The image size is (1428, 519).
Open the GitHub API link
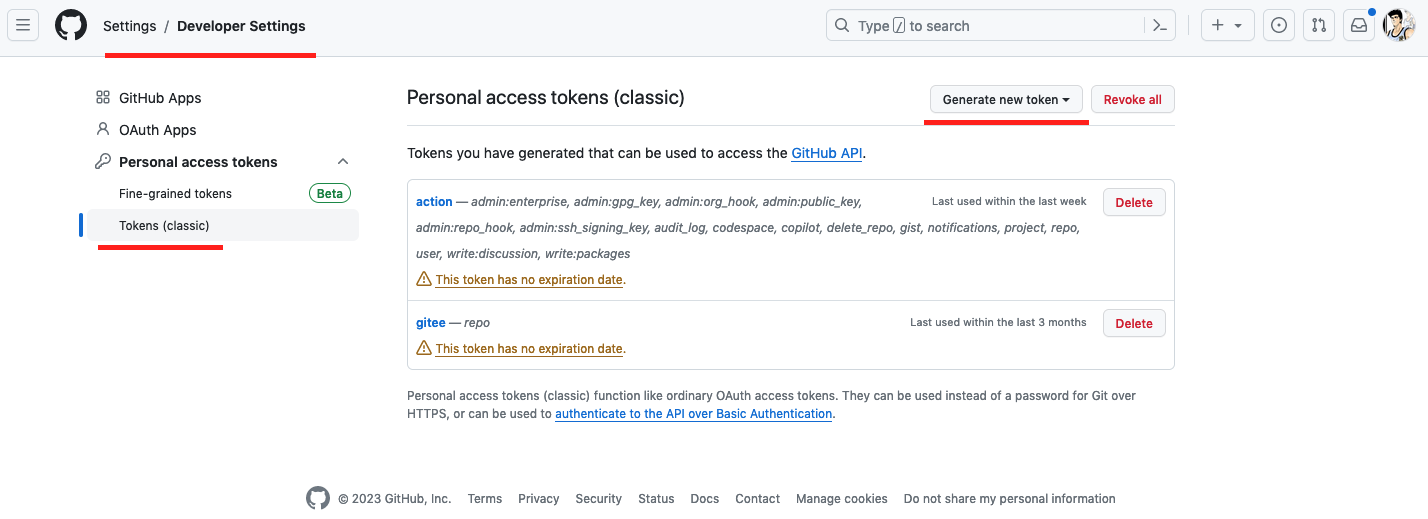point(826,154)
